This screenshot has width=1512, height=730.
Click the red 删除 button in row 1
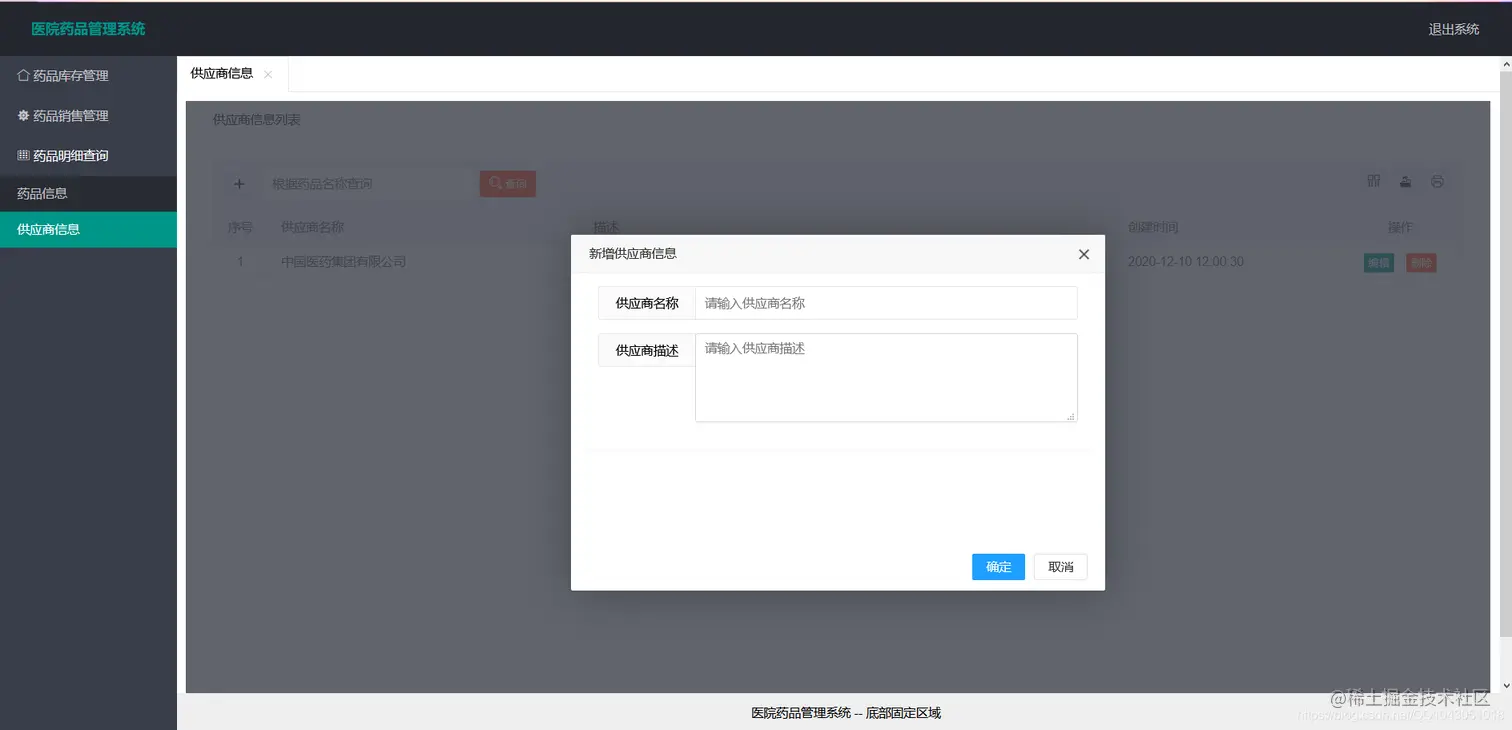pyautogui.click(x=1421, y=263)
